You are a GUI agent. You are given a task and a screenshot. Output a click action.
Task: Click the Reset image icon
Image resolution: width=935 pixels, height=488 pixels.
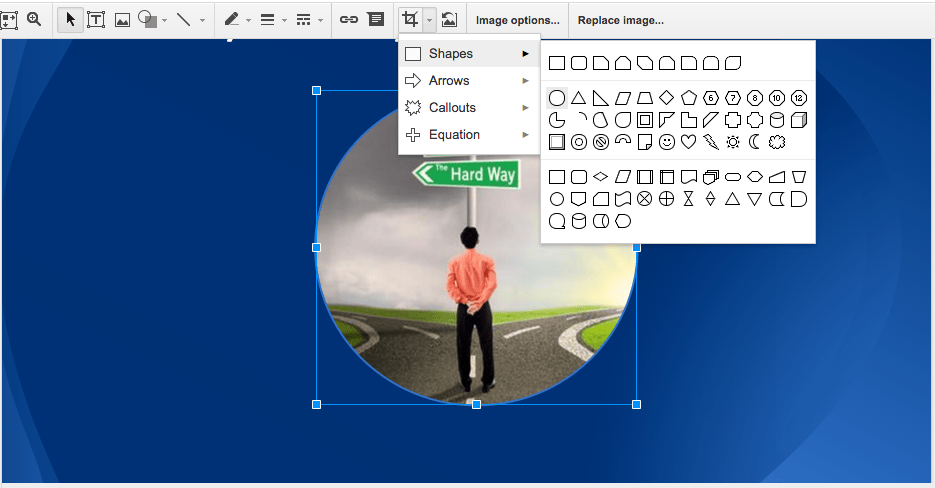click(x=449, y=20)
